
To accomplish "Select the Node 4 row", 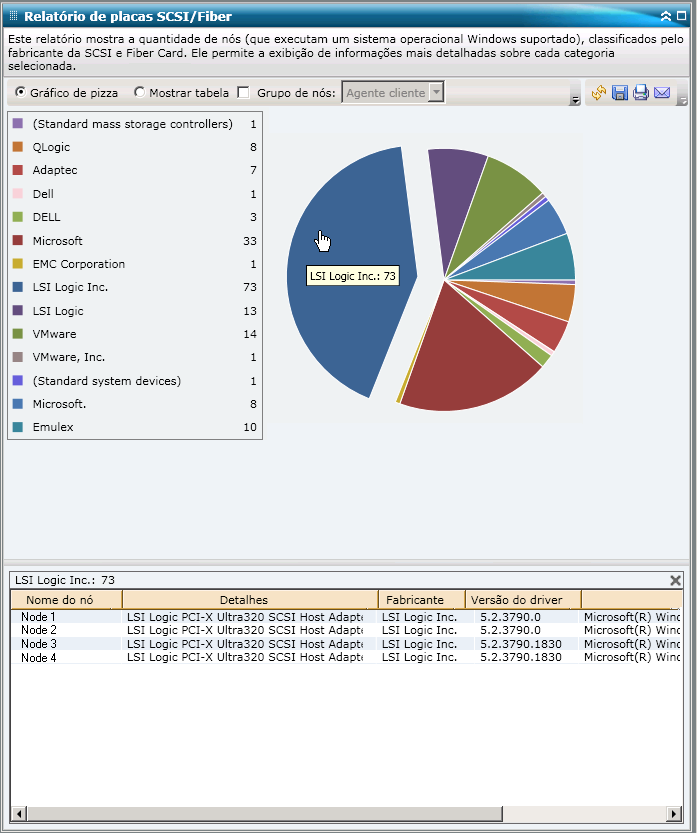I will coord(346,657).
